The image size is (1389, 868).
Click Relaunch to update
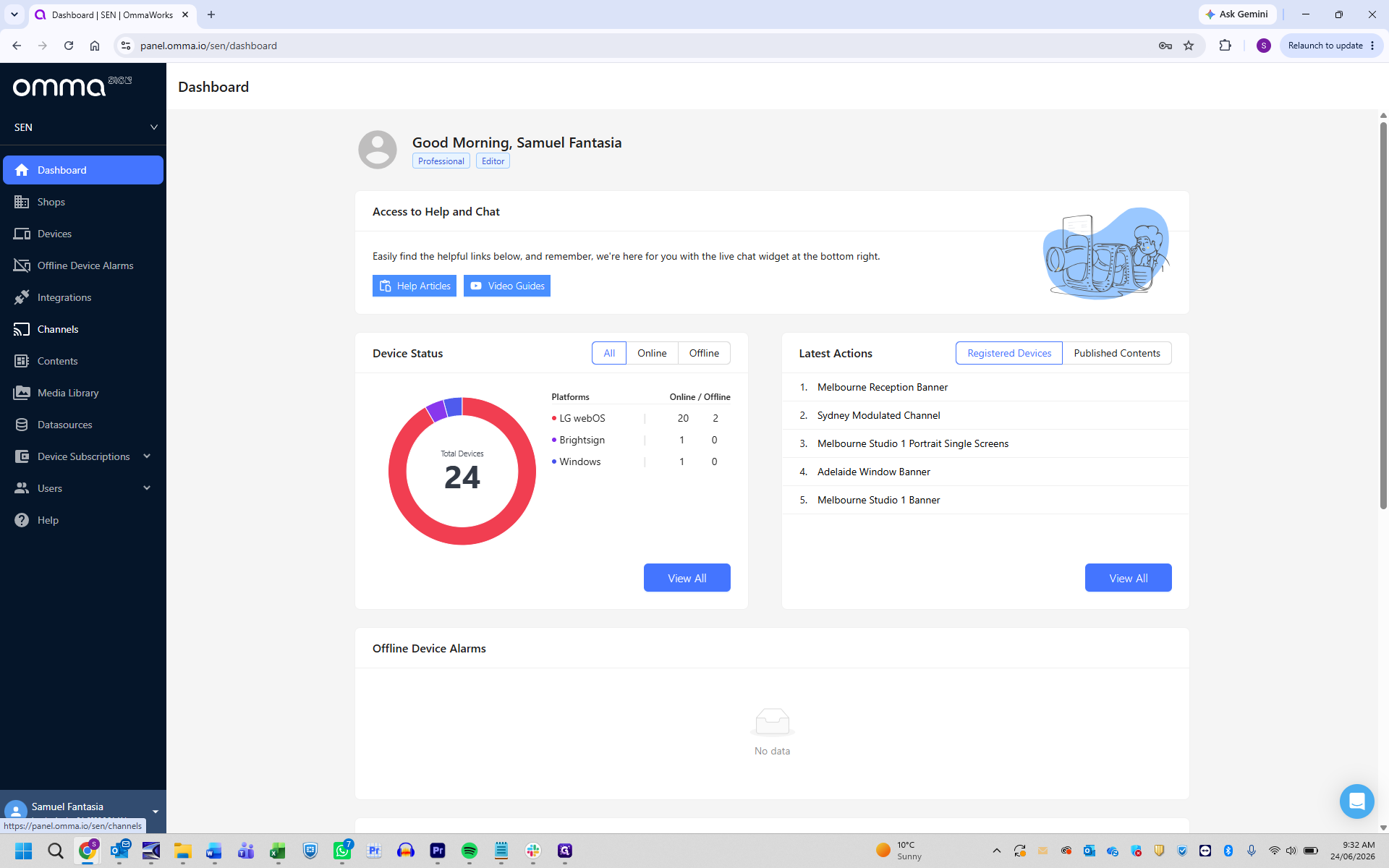1331,46
